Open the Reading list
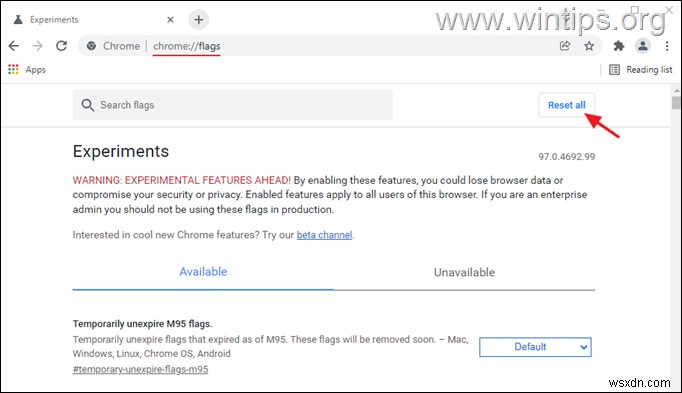The width and height of the screenshot is (682, 393). click(x=640, y=70)
